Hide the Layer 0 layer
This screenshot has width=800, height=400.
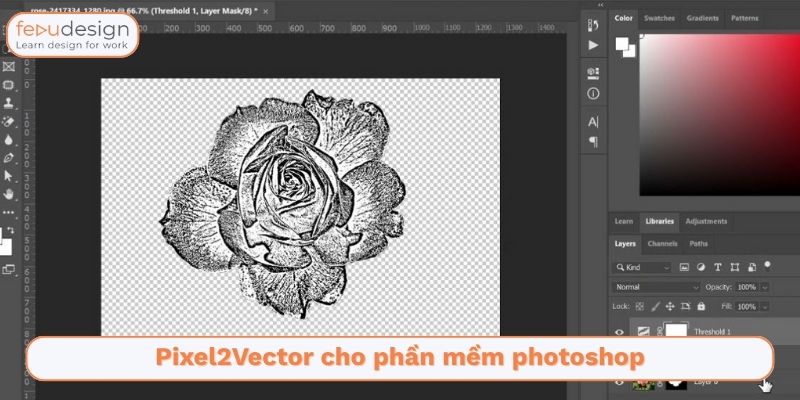(619, 382)
